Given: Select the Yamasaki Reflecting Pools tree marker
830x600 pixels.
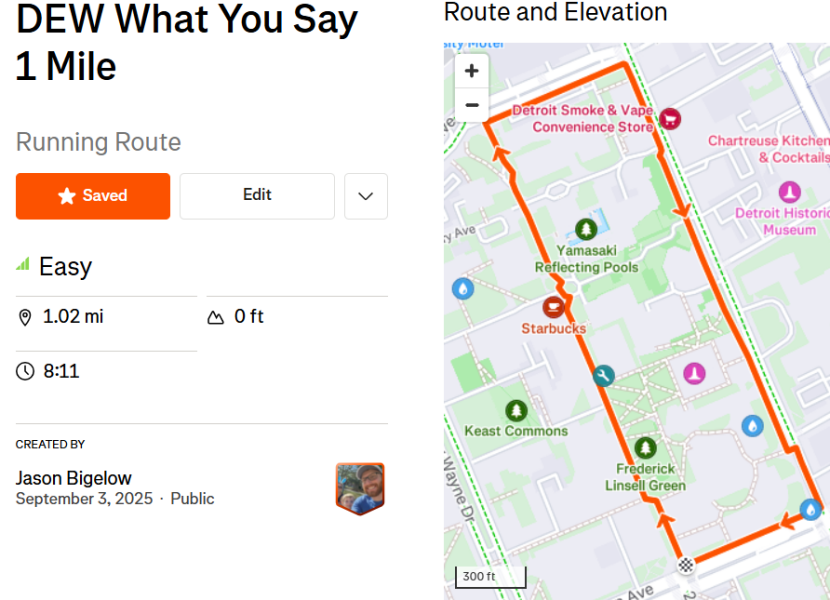Looking at the screenshot, I should (x=586, y=229).
